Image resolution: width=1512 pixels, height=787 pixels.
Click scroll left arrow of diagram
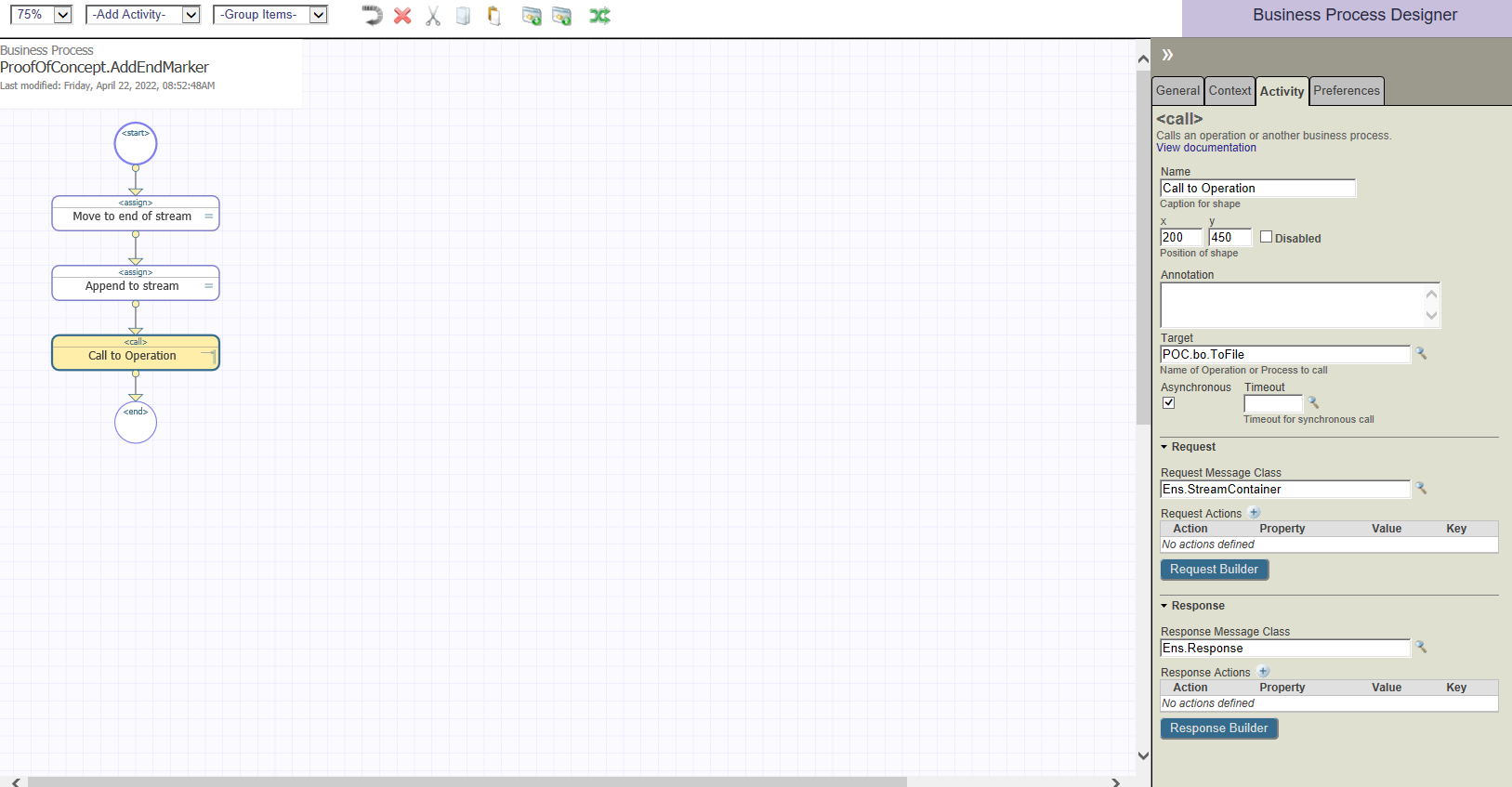(x=16, y=782)
